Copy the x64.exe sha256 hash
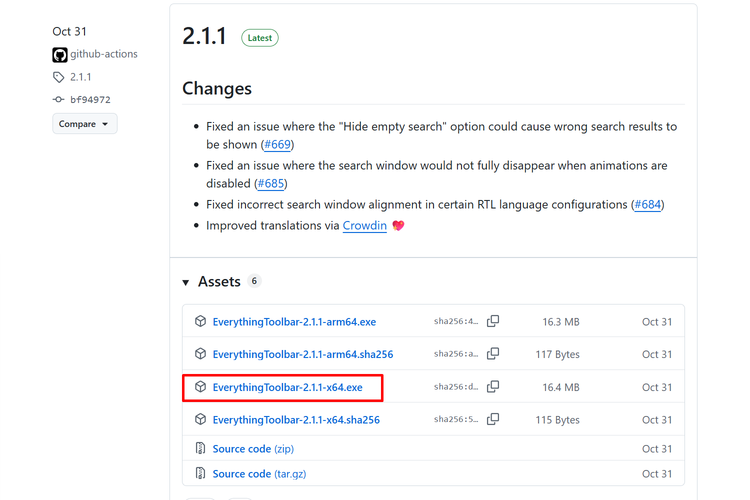The image size is (750, 500). click(x=493, y=387)
